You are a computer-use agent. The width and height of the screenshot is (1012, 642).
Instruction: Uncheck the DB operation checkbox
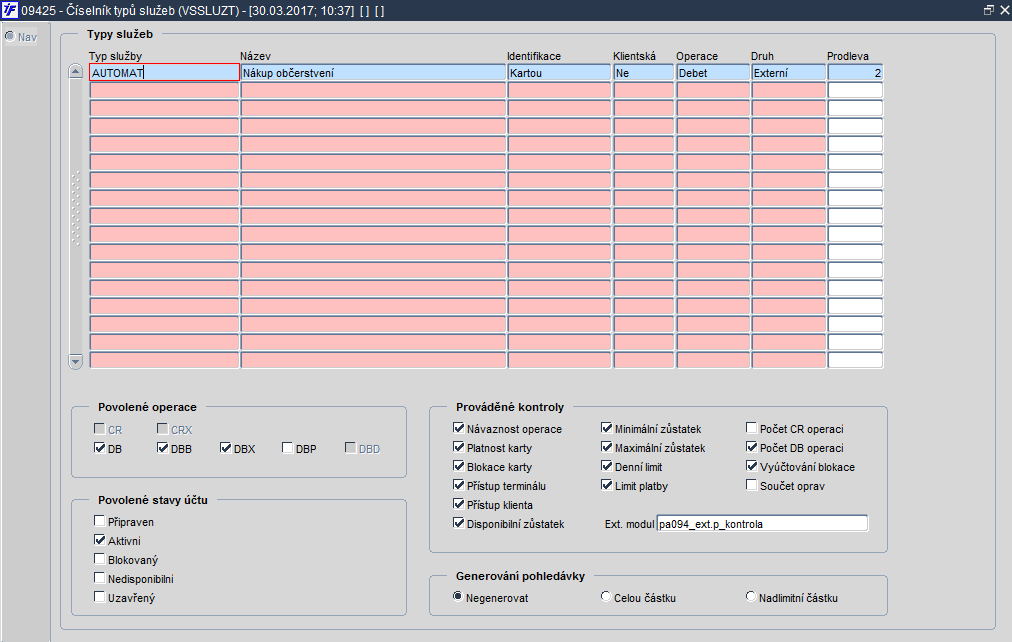pyautogui.click(x=99, y=448)
